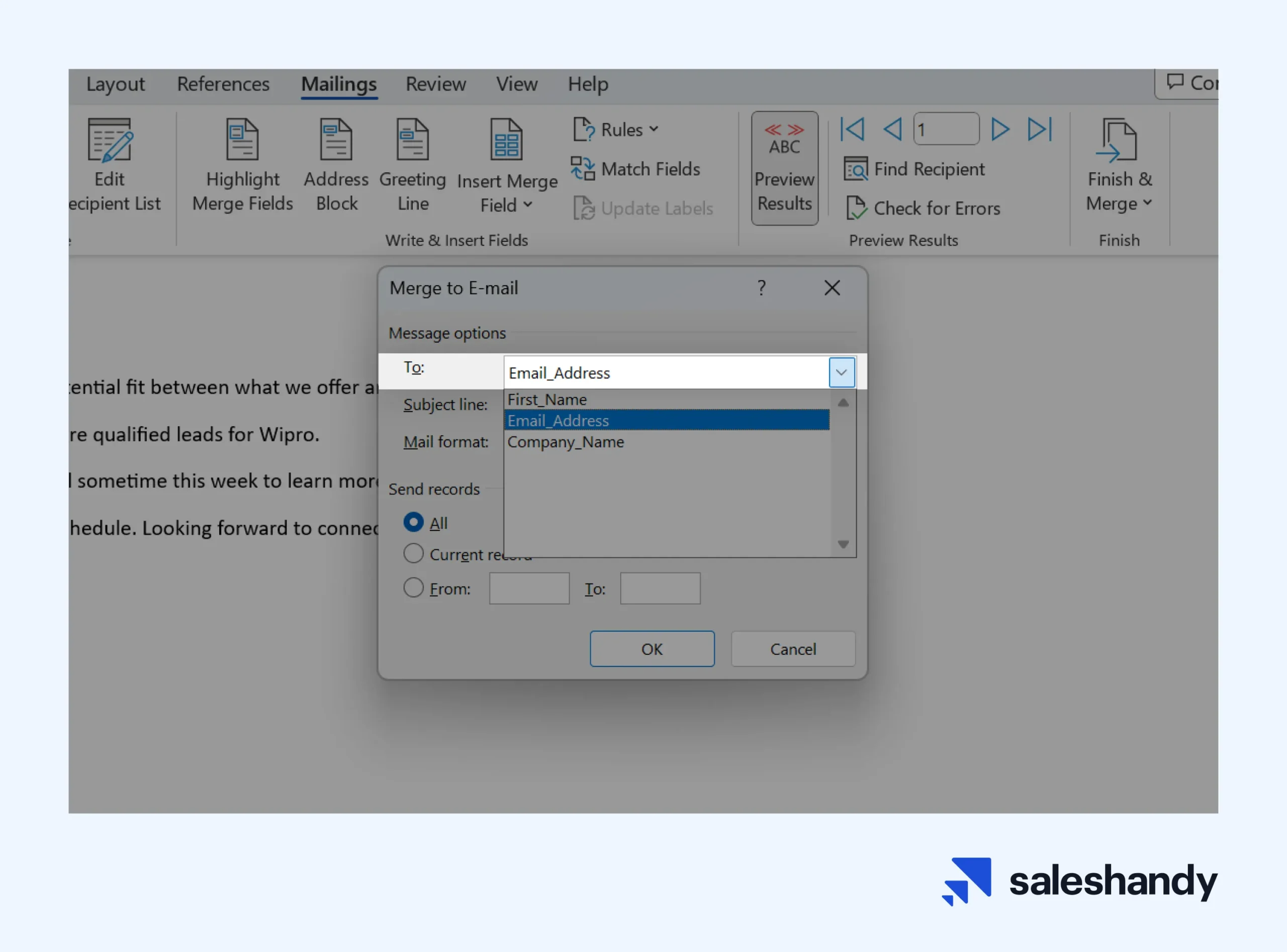Click Find Recipient
The image size is (1287, 952).
tap(914, 169)
